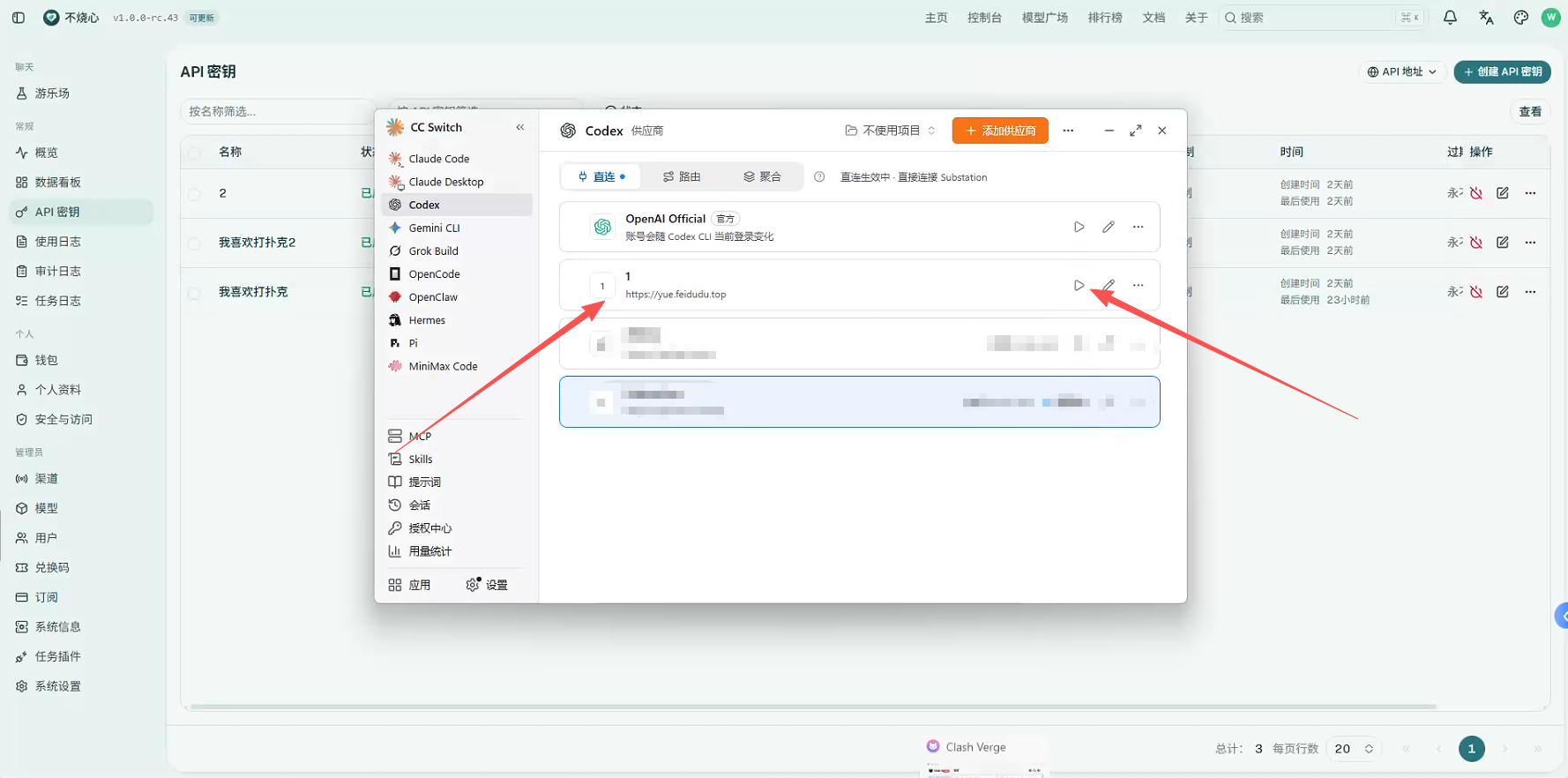This screenshot has height=778, width=1568.
Task: Select the checkbox for 我喜欢打扑克2
Action: coord(194,243)
